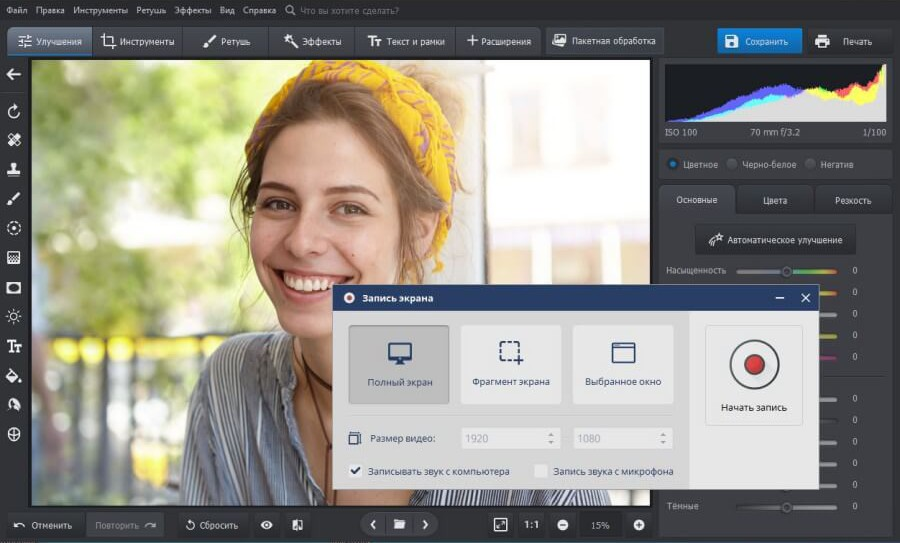900x543 pixels.
Task: Open the Расширения dropdown tab
Action: pos(498,42)
